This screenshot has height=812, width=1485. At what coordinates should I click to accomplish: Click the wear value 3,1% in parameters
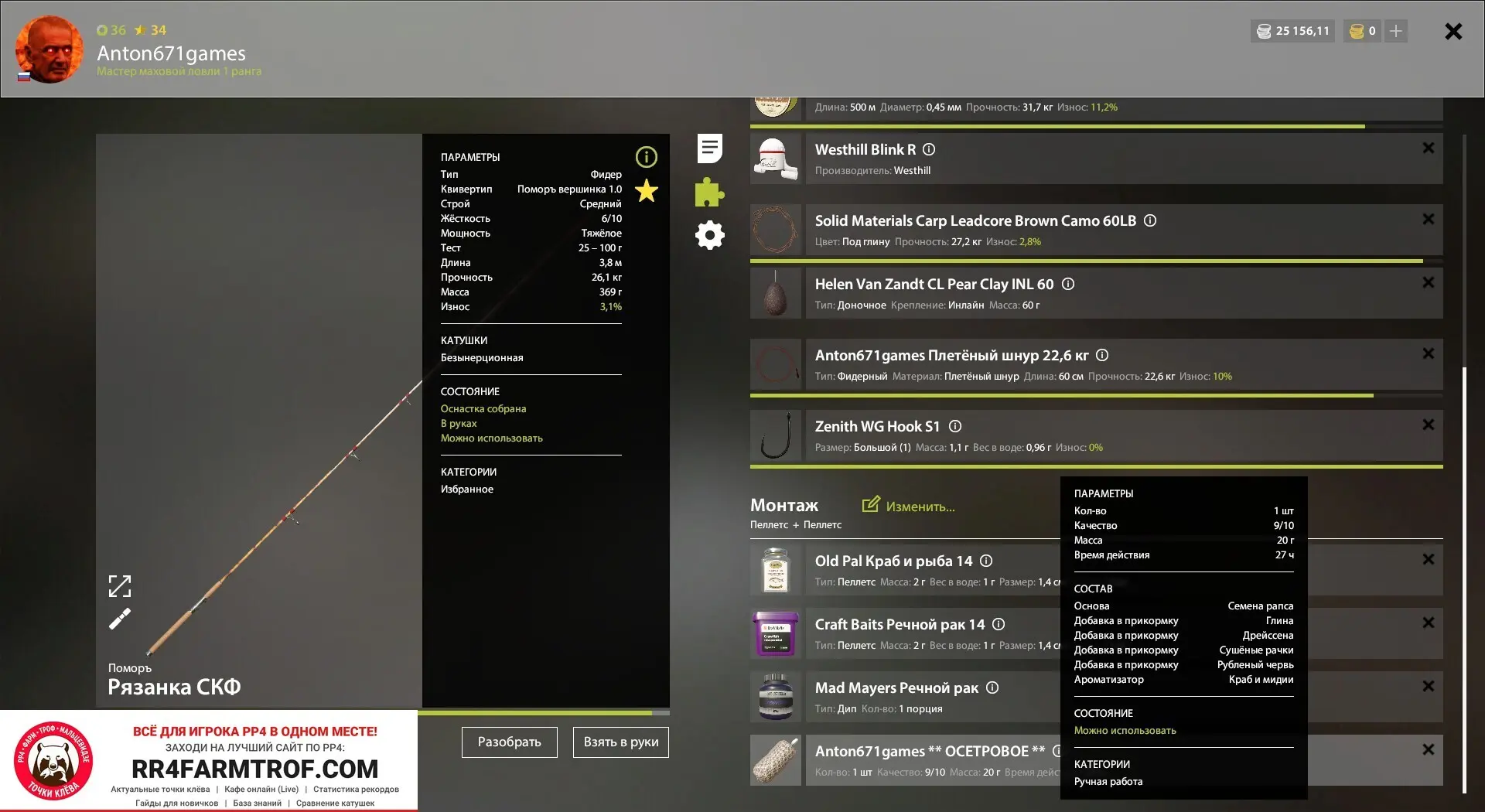611,306
